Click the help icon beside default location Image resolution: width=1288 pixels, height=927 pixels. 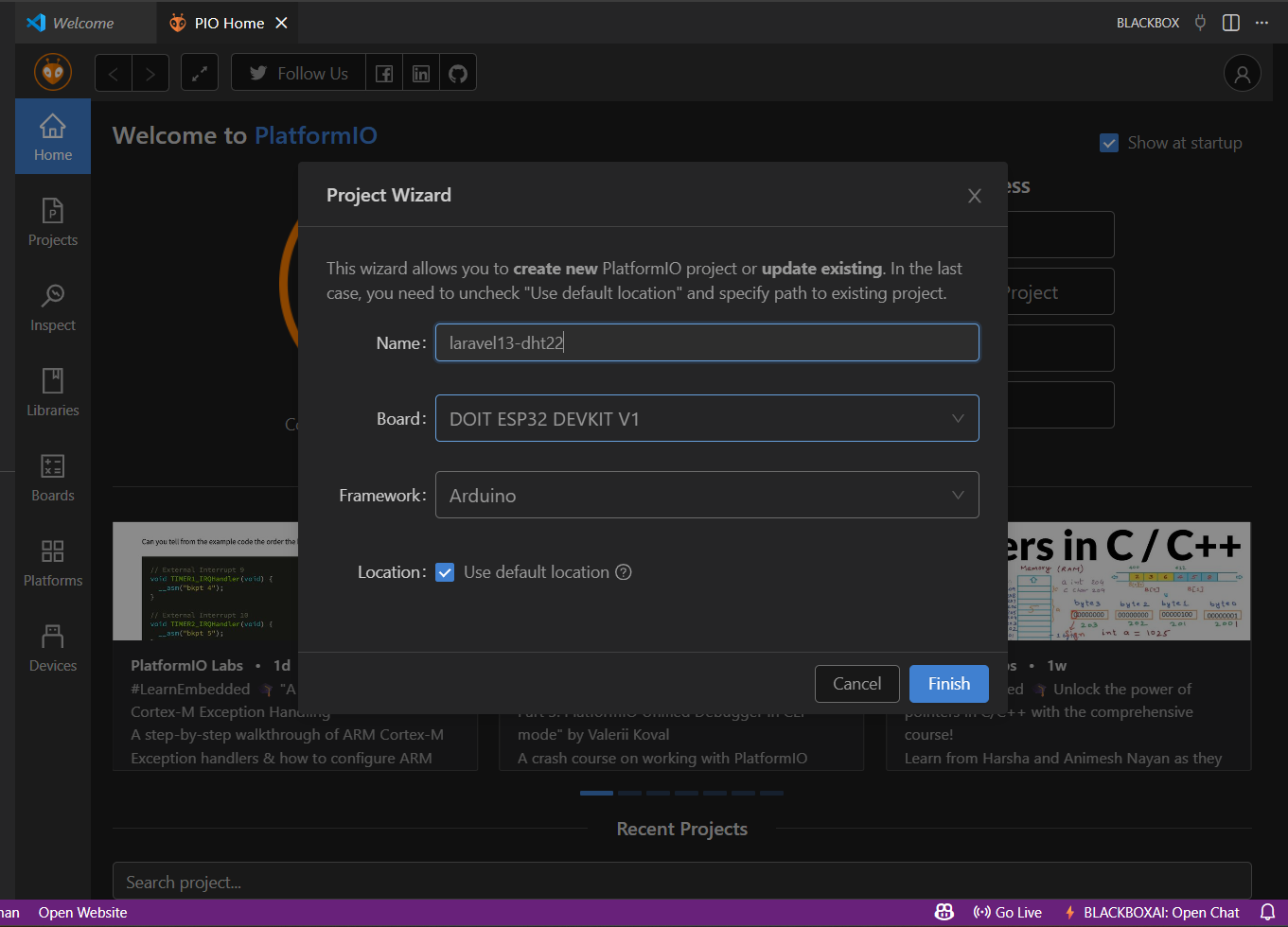(624, 572)
